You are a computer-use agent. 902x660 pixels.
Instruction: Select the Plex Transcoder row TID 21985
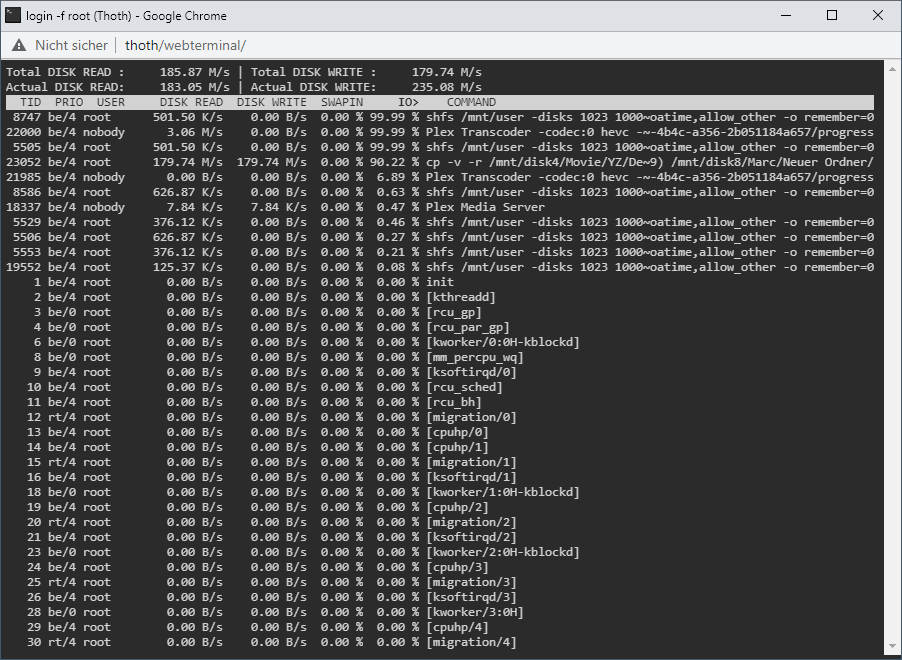pyautogui.click(x=440, y=177)
